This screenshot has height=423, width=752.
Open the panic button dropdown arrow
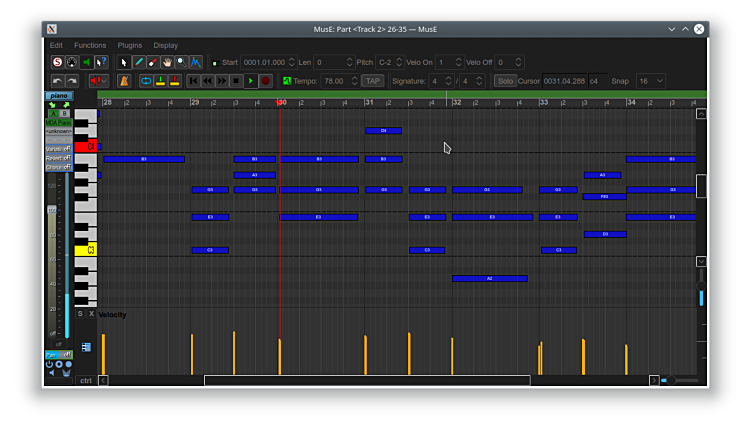point(106,81)
